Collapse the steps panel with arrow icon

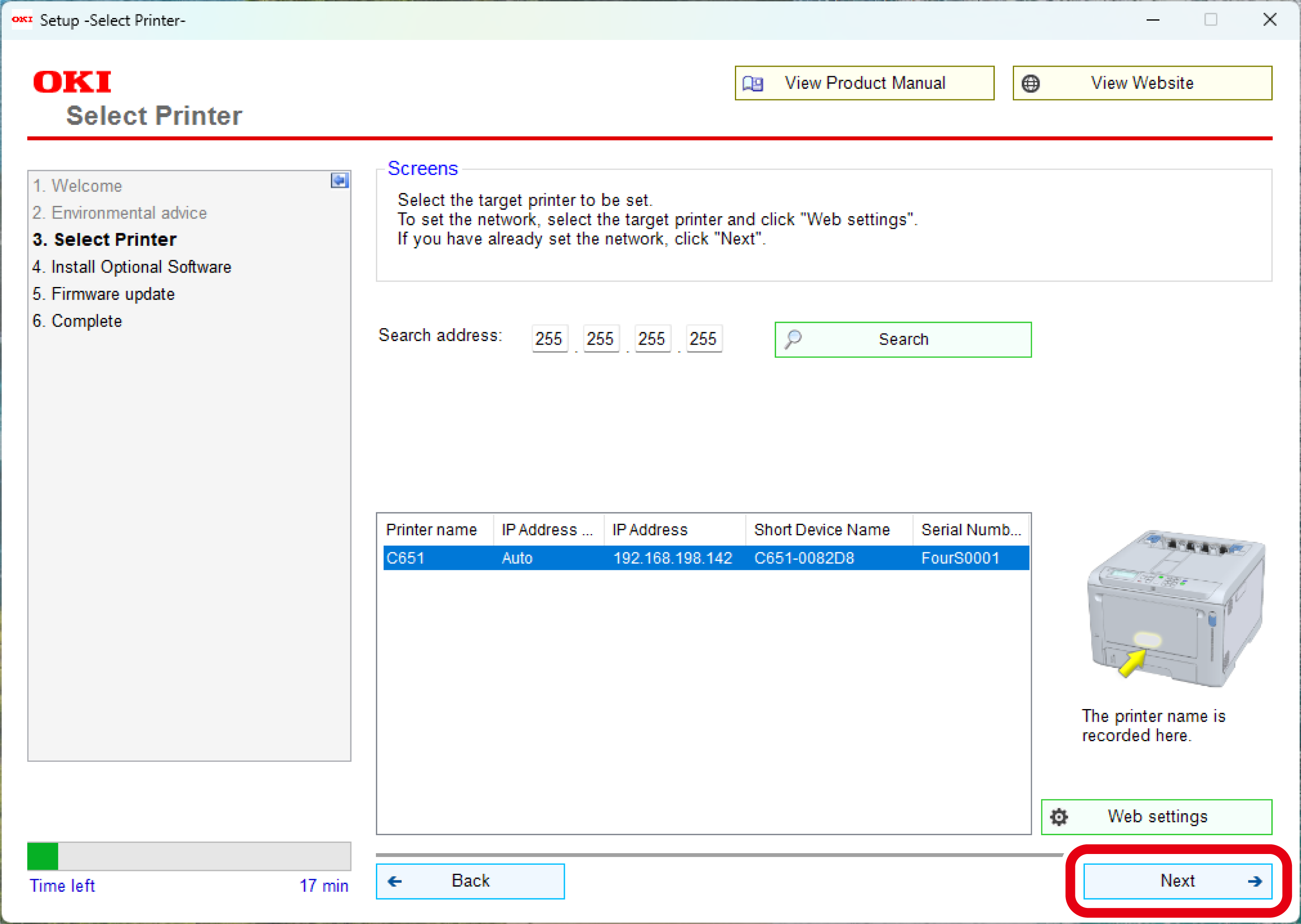339,181
